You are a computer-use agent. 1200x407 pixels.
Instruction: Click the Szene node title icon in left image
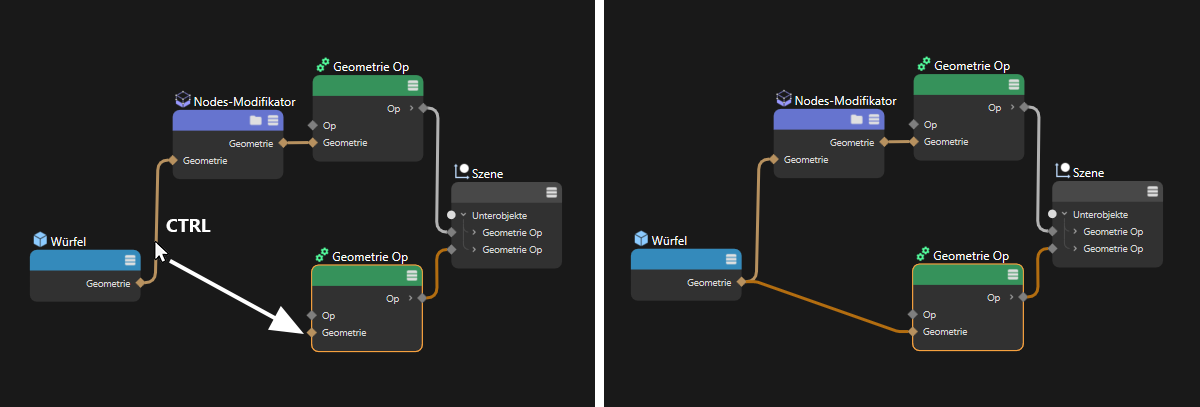[x=462, y=172]
